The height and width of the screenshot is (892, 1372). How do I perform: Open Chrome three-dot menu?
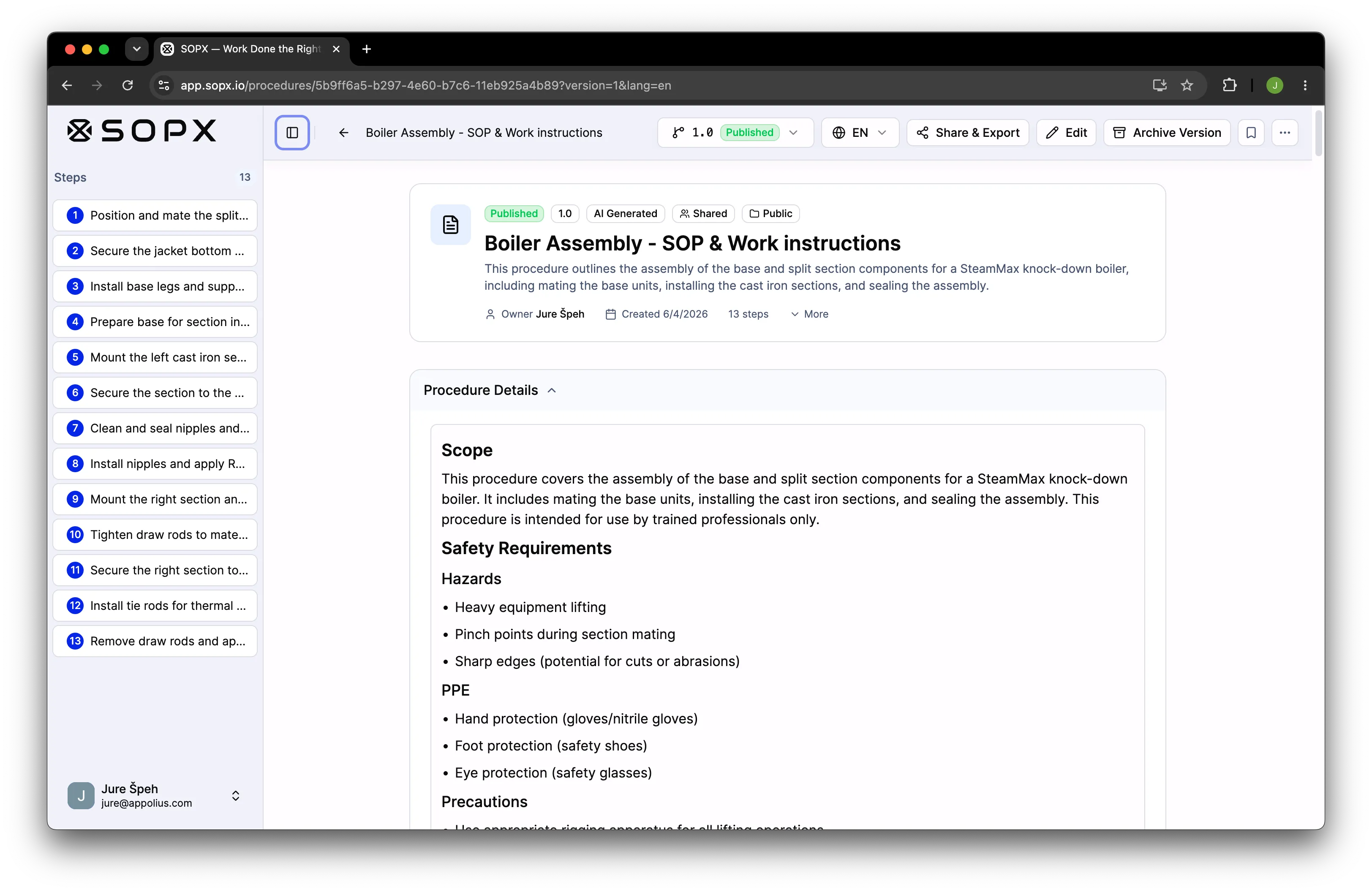tap(1305, 85)
